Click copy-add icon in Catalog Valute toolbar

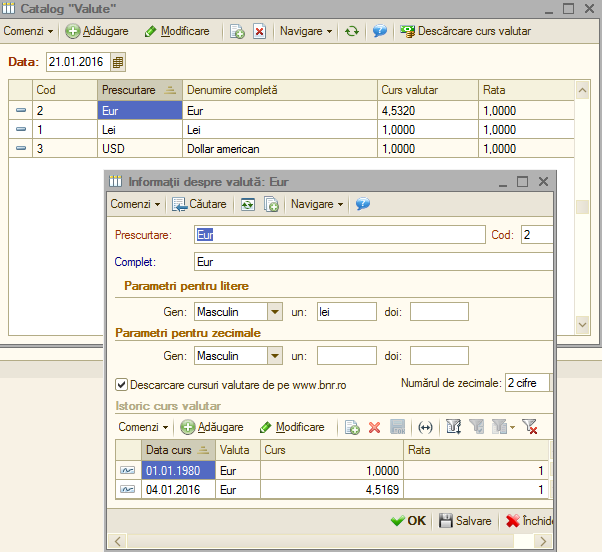237,31
